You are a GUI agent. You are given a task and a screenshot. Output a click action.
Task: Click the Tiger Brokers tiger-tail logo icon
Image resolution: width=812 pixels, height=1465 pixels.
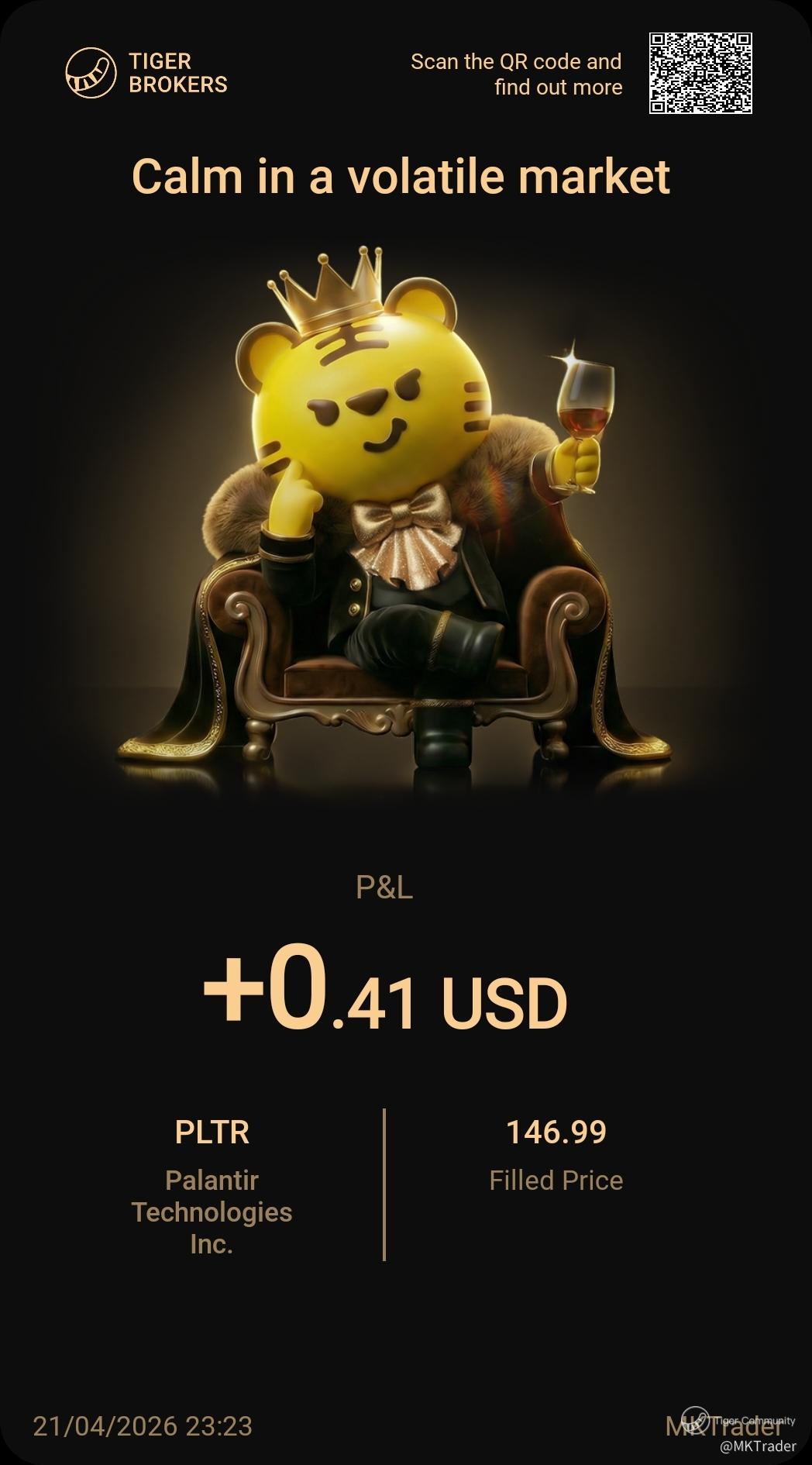(x=91, y=74)
